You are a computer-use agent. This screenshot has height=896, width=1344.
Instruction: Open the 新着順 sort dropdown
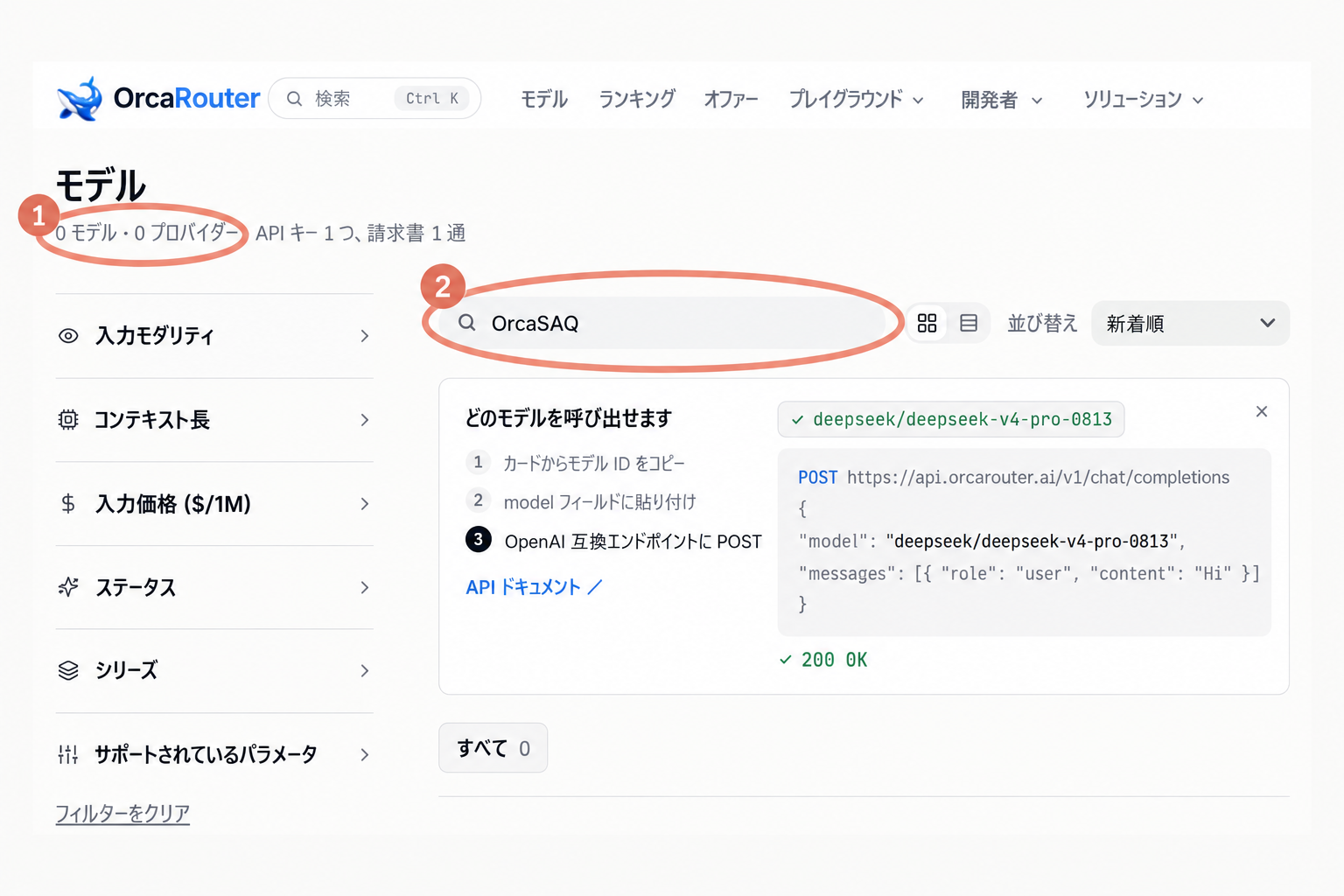tap(1190, 324)
